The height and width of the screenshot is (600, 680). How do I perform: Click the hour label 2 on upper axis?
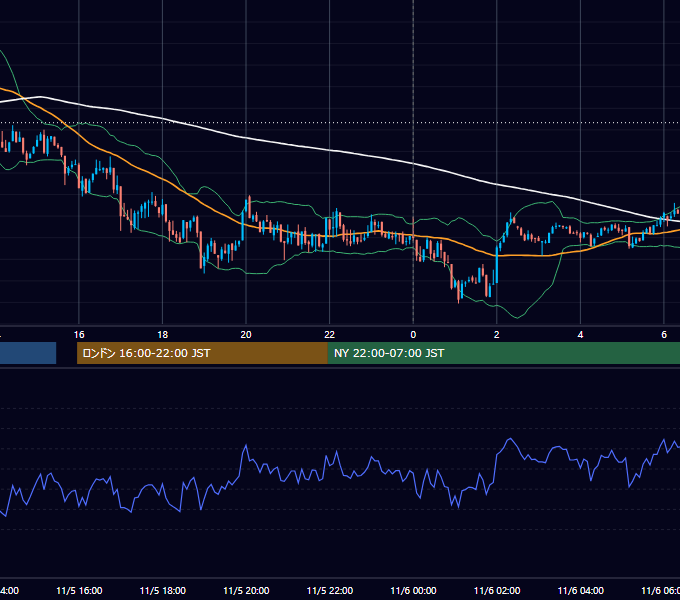(497, 334)
